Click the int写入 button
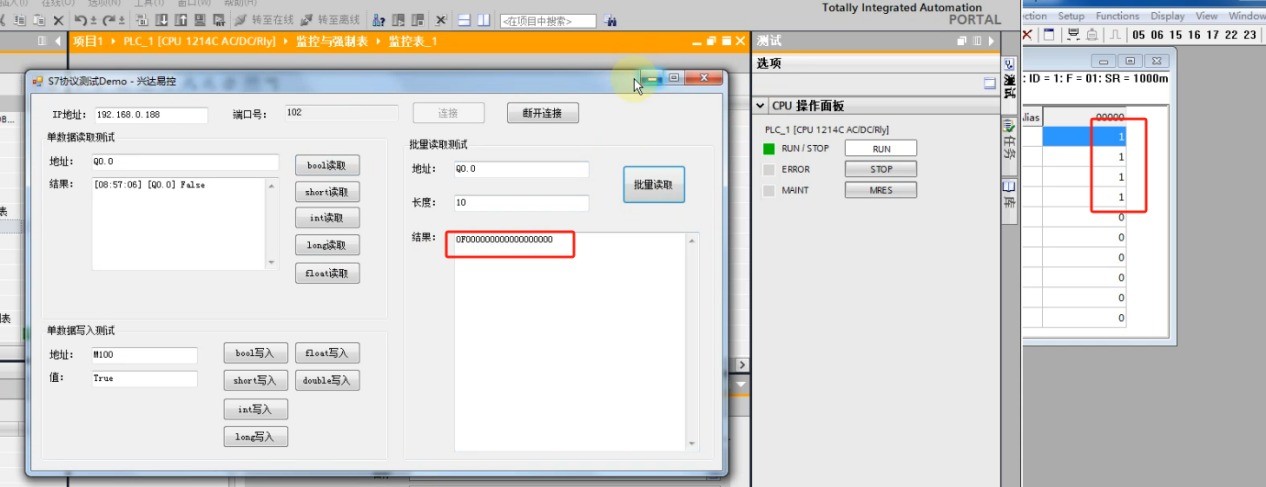This screenshot has width=1266, height=487. (256, 409)
